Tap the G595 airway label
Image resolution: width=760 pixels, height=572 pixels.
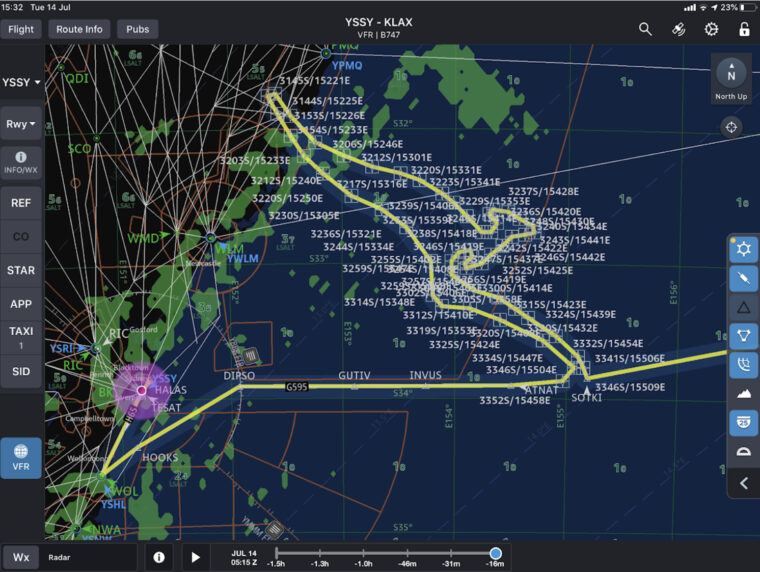pyautogui.click(x=297, y=386)
